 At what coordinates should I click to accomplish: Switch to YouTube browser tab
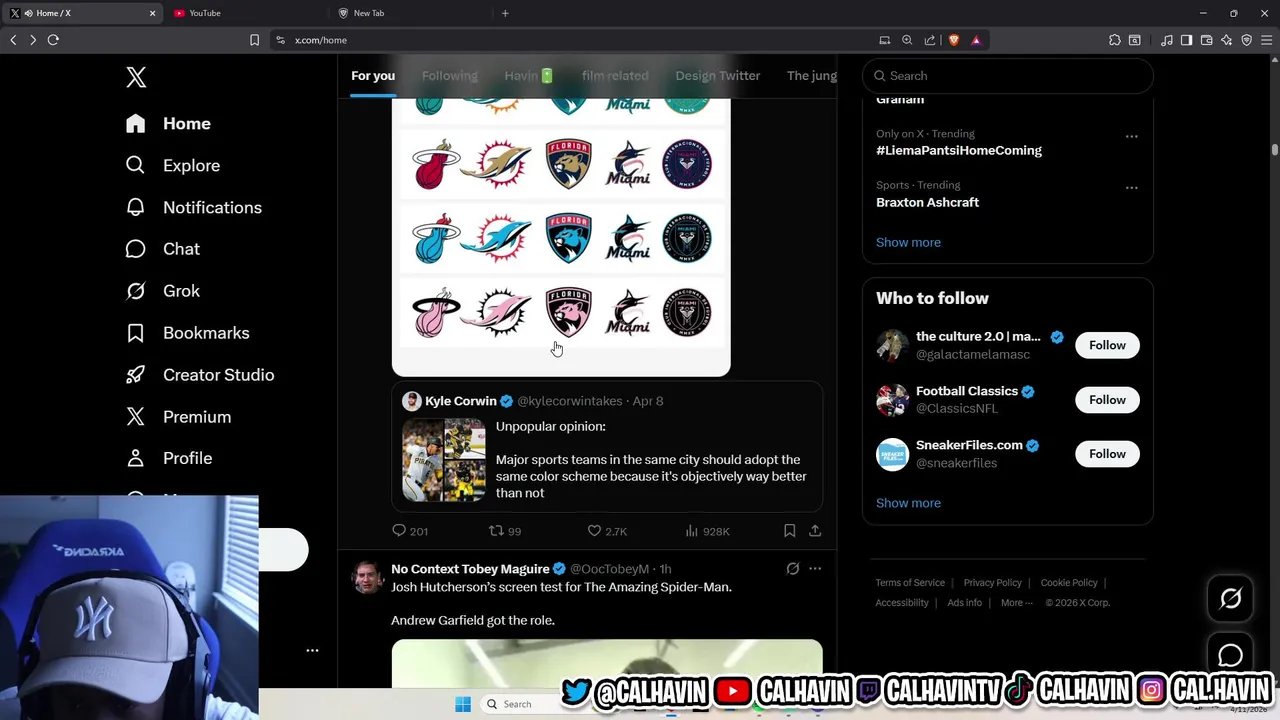[248, 13]
